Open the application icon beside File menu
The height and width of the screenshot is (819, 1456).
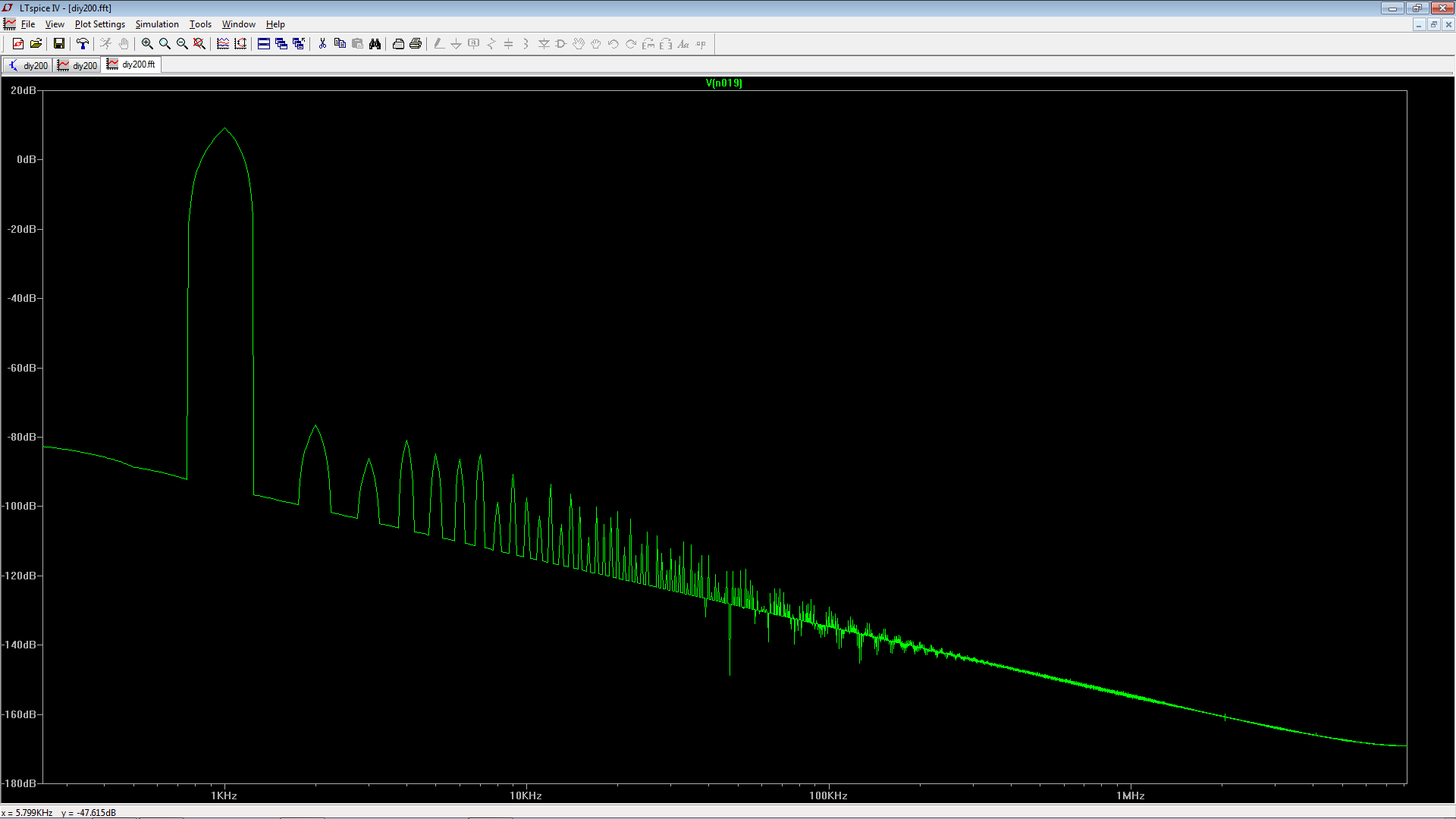pos(10,24)
